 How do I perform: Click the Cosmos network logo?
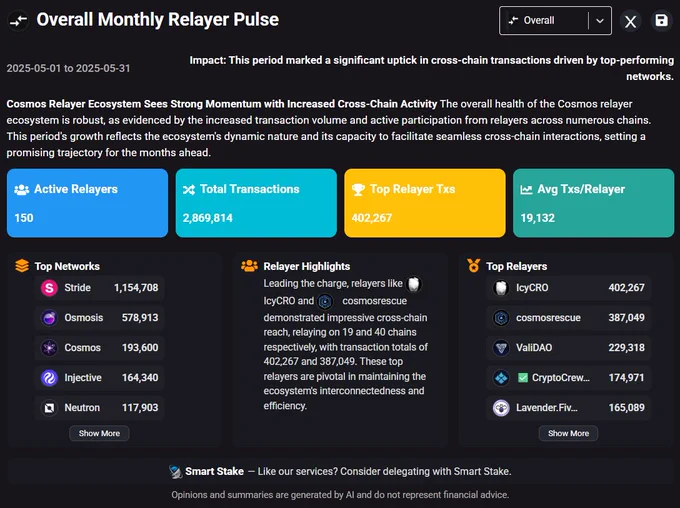pyautogui.click(x=49, y=347)
